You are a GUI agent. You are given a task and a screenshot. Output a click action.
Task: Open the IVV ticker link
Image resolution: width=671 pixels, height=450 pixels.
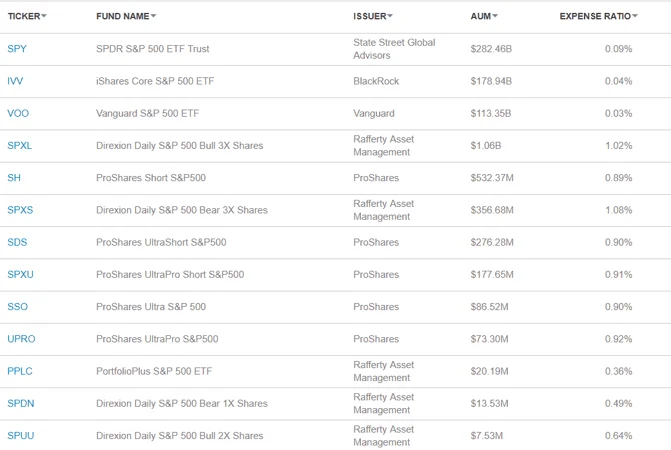[15, 81]
